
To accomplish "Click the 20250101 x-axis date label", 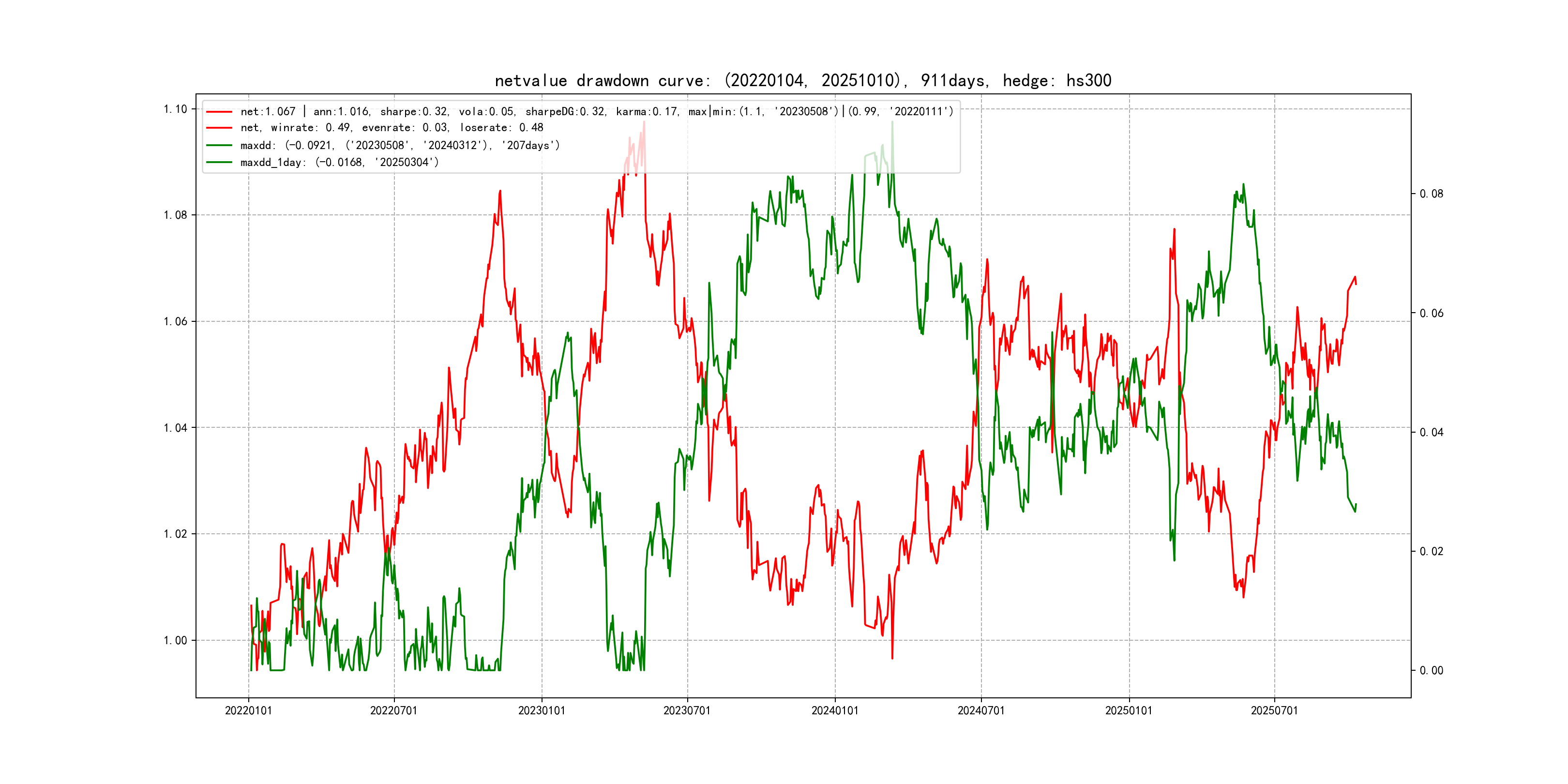I will pos(1129,711).
